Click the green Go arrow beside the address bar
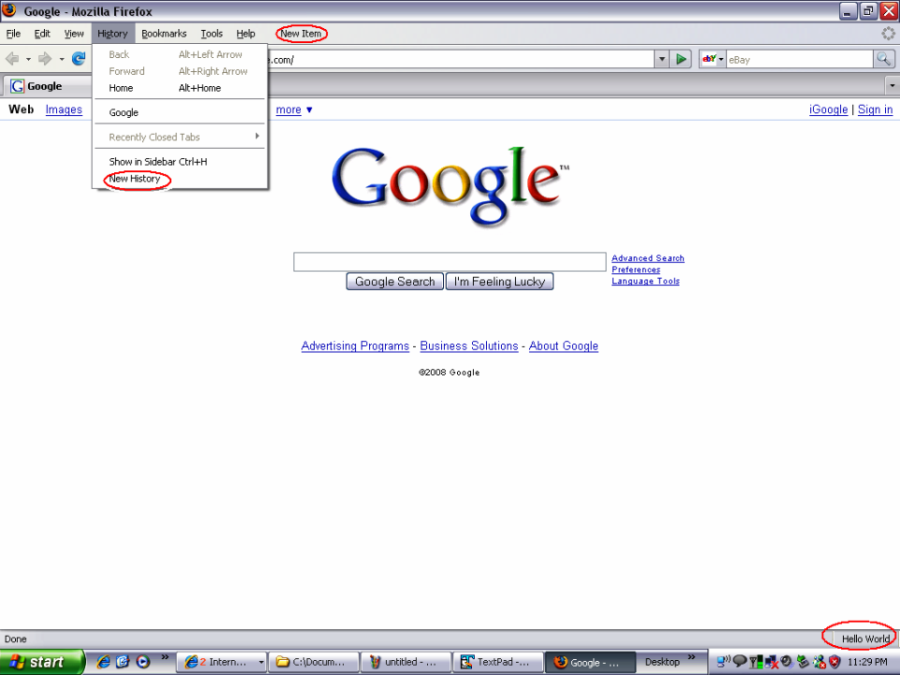The height and width of the screenshot is (675, 900). click(681, 59)
